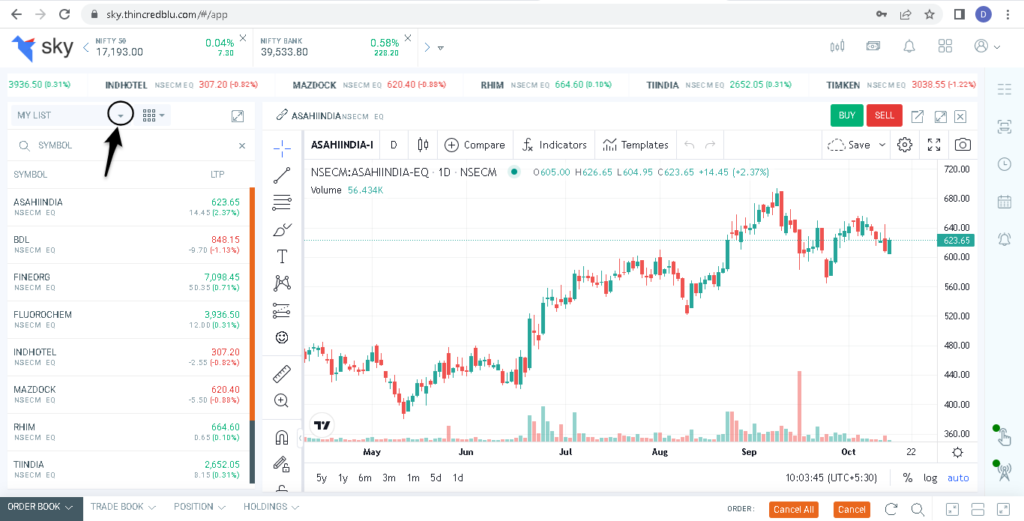
Task: Select the trend line drawing tool
Action: 282,175
